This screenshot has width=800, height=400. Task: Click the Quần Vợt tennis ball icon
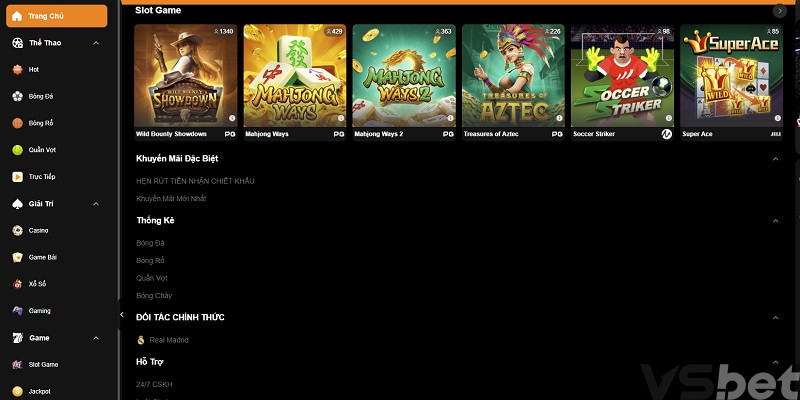pos(17,150)
